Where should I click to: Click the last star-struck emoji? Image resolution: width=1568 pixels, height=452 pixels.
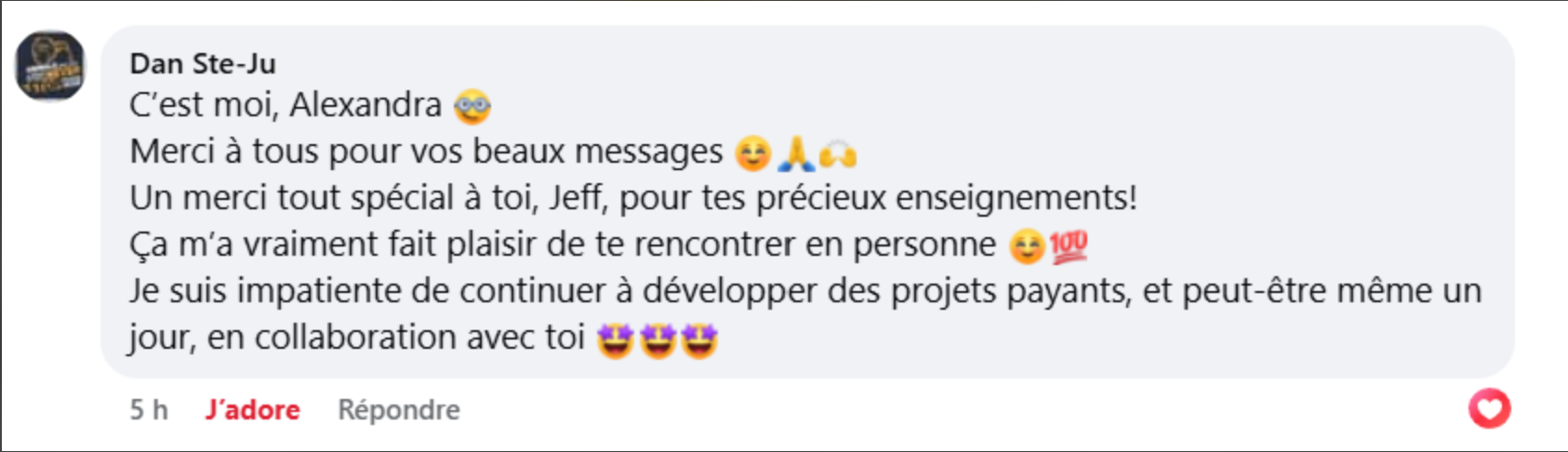coord(699,340)
